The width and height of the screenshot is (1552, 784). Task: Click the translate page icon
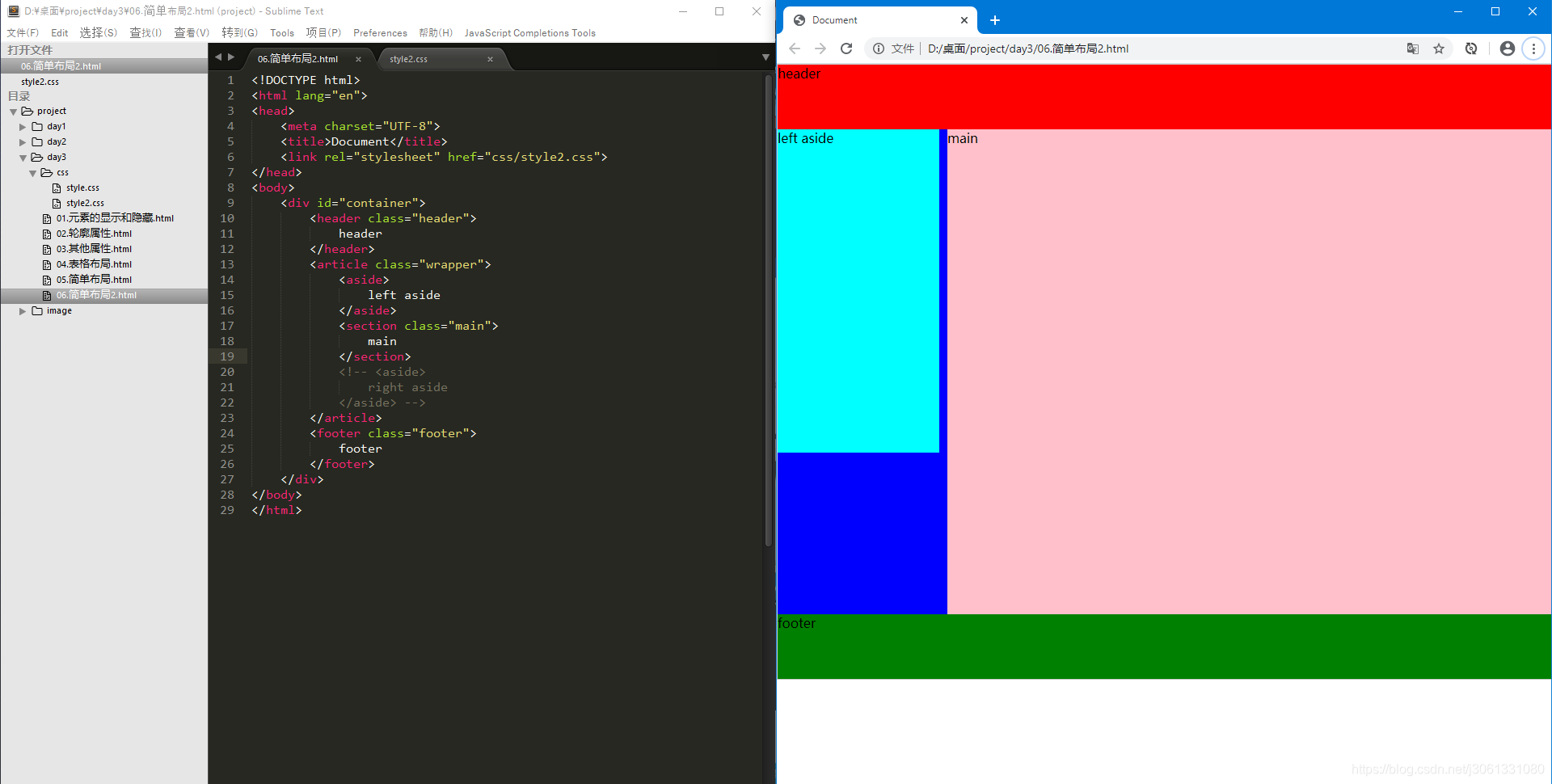1413,48
